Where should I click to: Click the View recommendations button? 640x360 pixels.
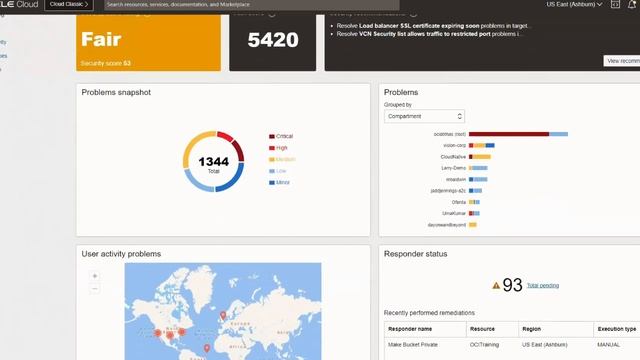click(622, 61)
